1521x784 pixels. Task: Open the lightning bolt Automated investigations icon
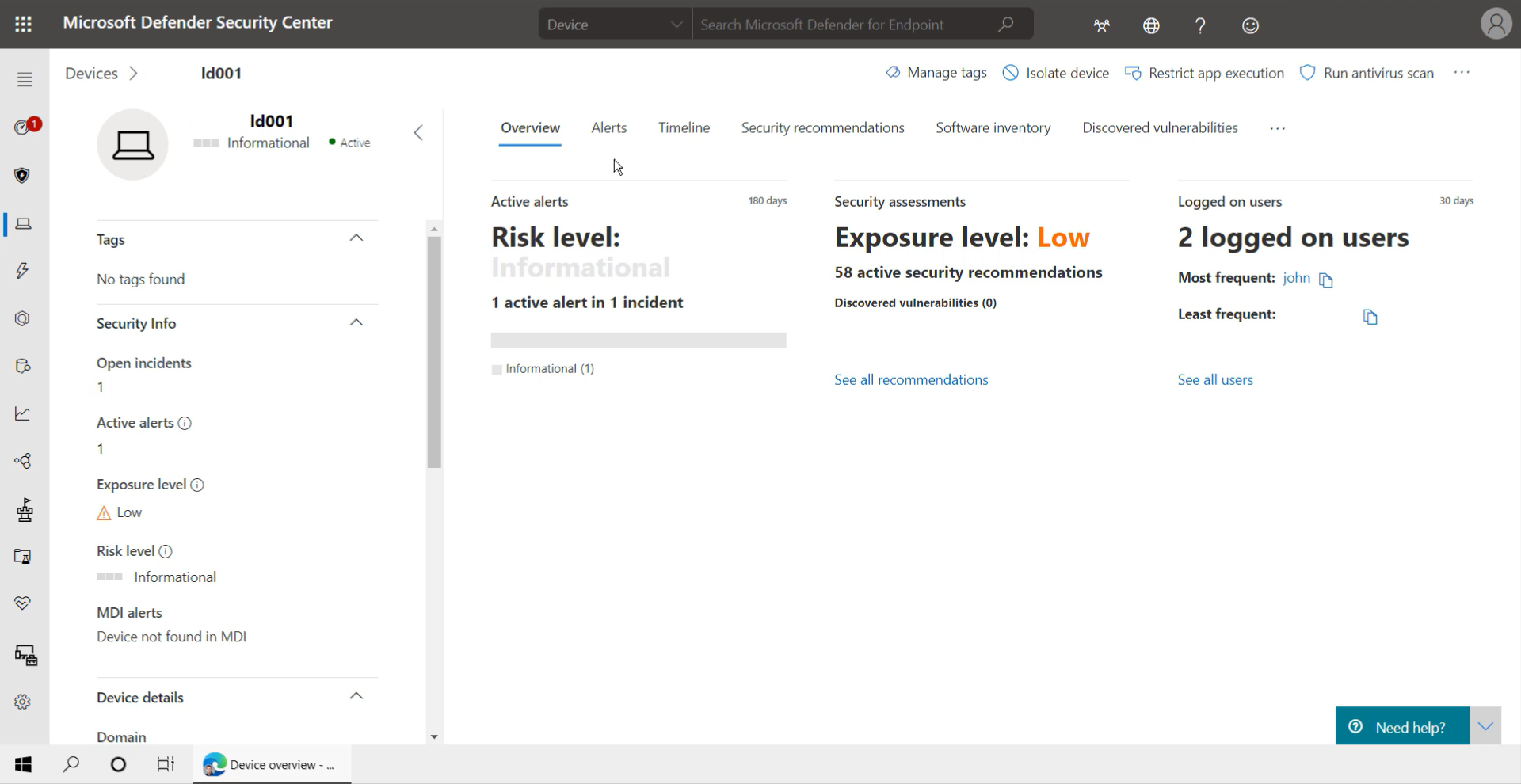pyautogui.click(x=22, y=271)
